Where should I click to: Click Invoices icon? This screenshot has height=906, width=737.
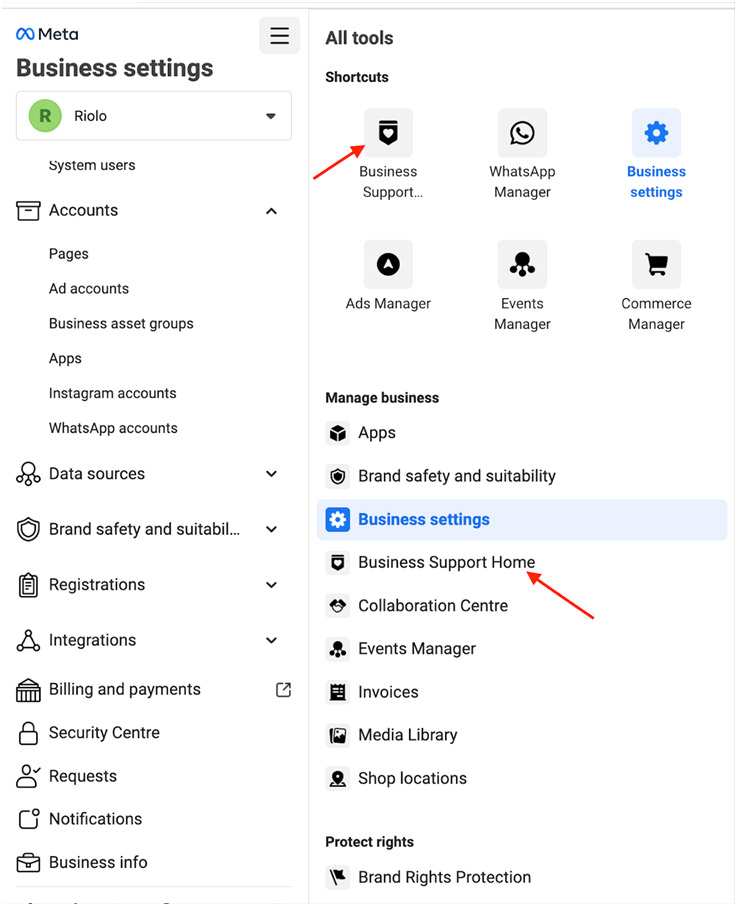(338, 692)
